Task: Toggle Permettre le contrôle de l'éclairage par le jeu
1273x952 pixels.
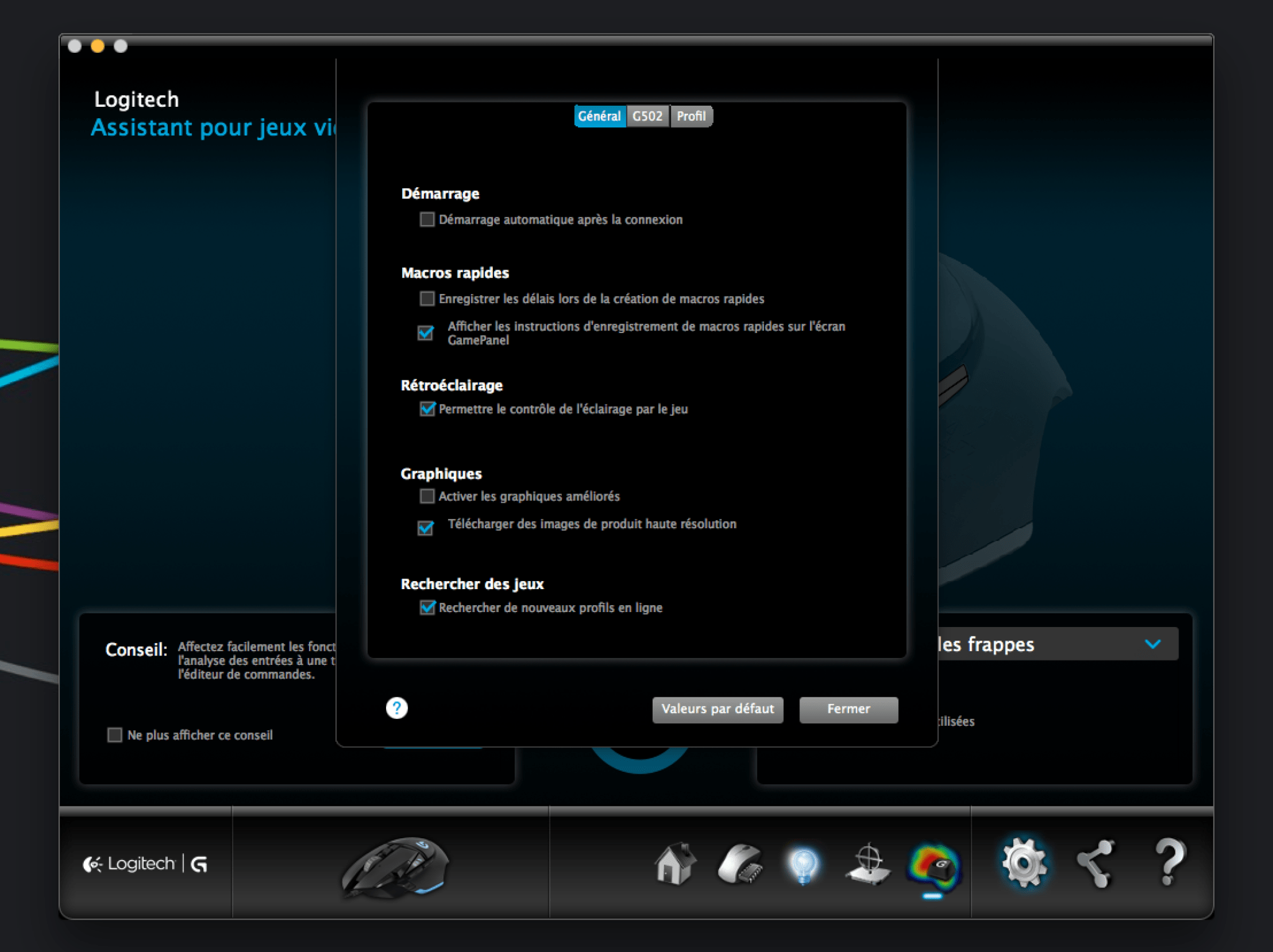Action: pos(427,409)
